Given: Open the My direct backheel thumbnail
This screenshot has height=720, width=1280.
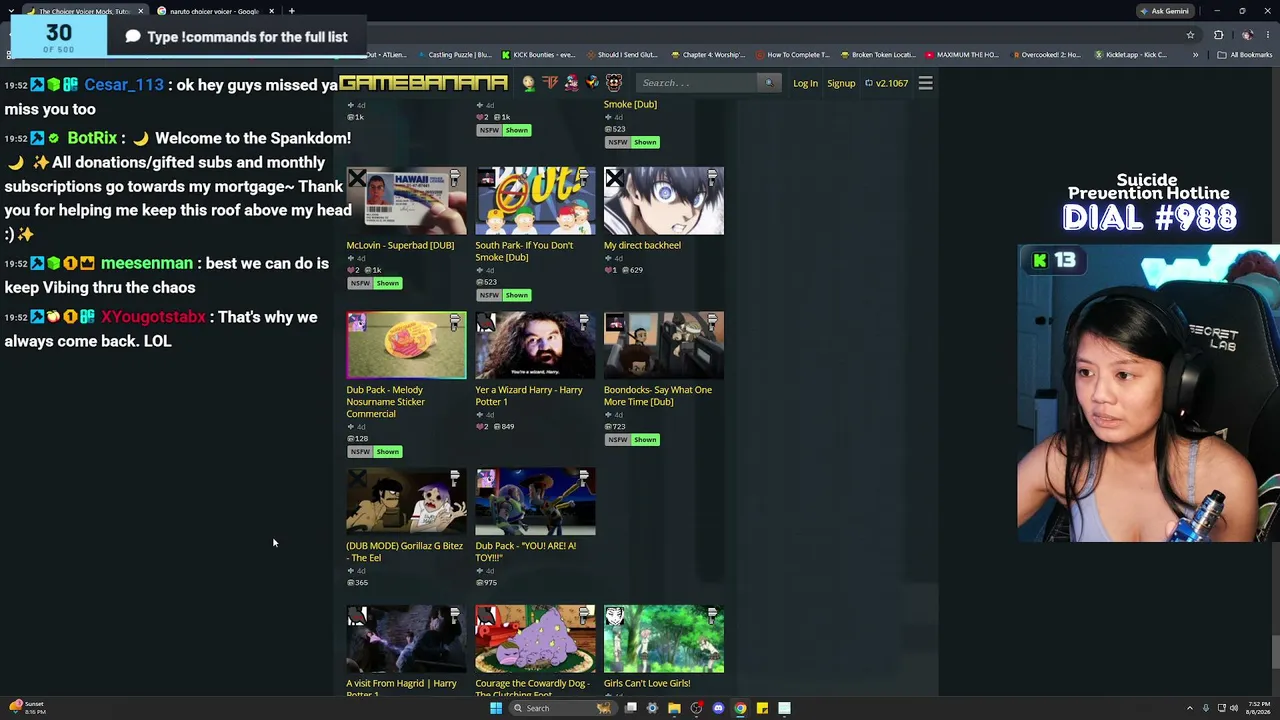Looking at the screenshot, I should 664,201.
